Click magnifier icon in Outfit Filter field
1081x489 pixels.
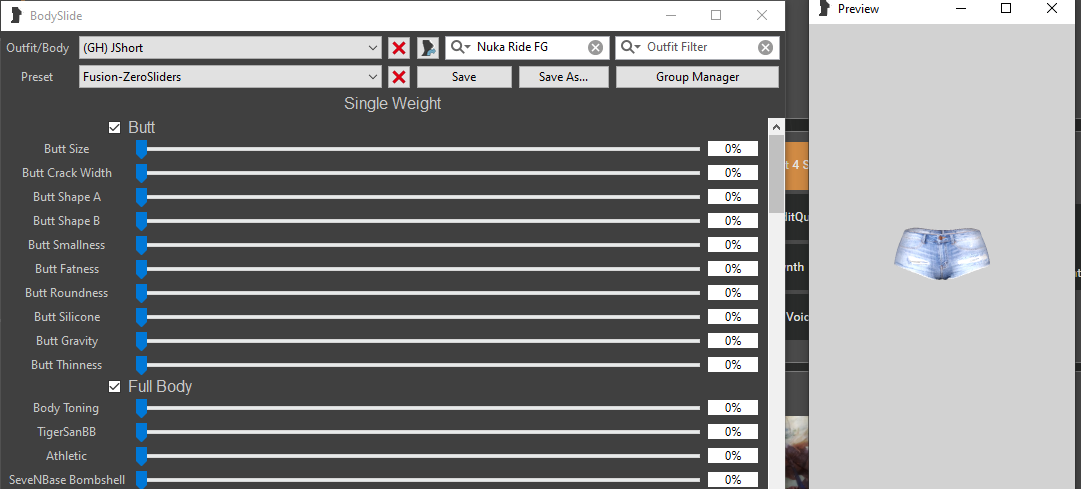pyautogui.click(x=631, y=47)
